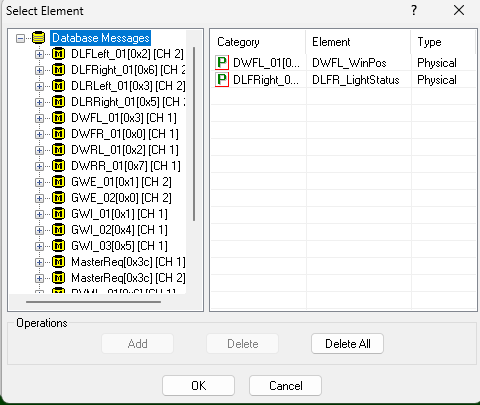Click the Delete All button
The image size is (480, 405).
[x=347, y=344]
